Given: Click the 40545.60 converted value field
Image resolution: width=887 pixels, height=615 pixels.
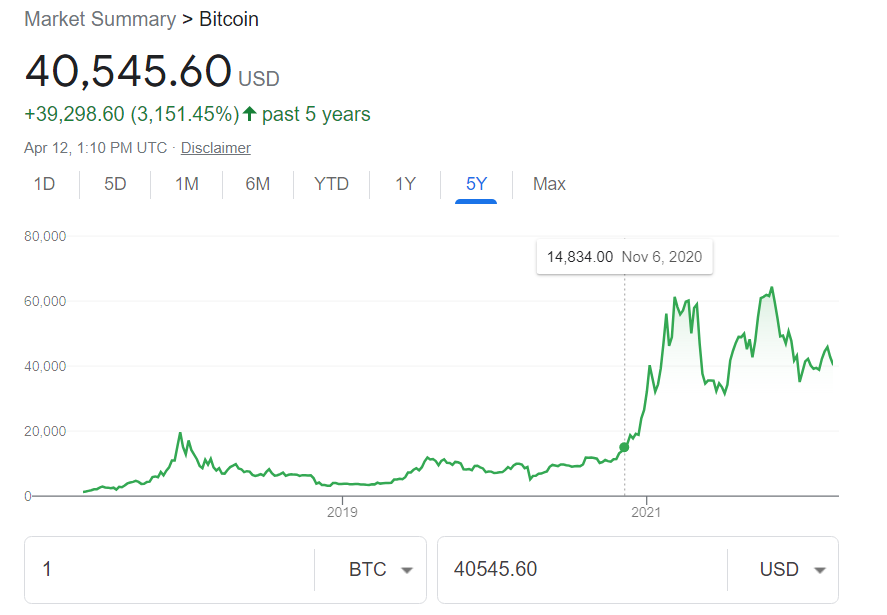Looking at the screenshot, I should [580, 570].
